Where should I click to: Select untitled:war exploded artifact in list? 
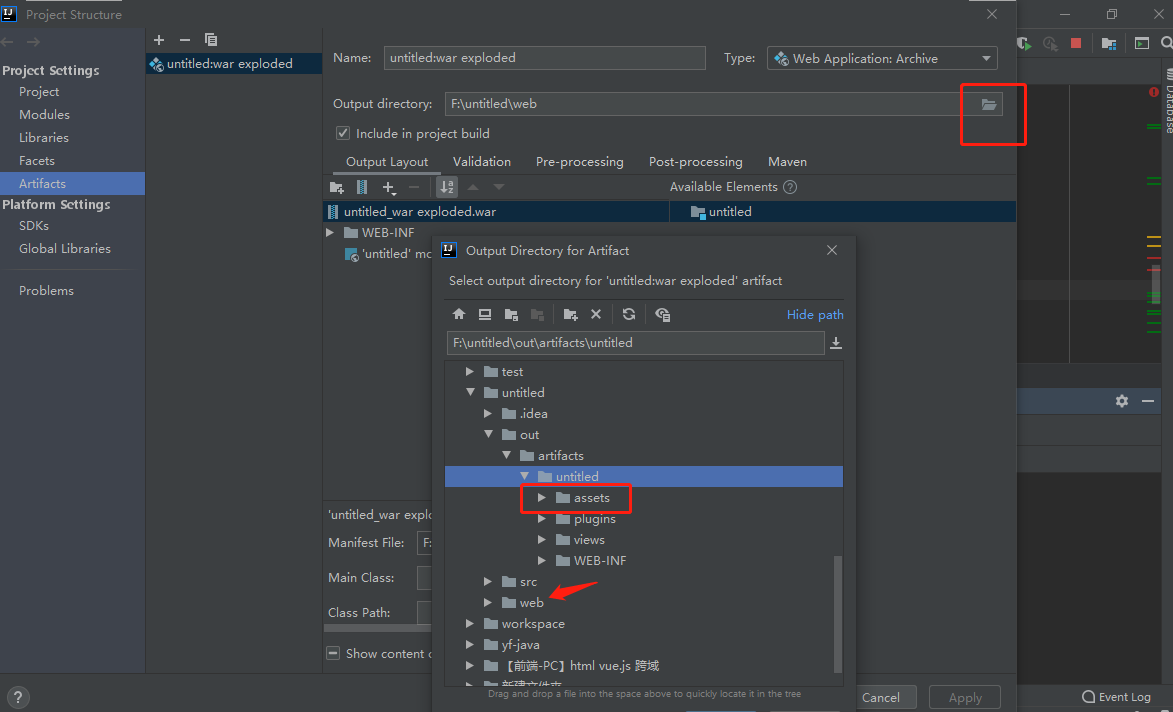[x=234, y=64]
